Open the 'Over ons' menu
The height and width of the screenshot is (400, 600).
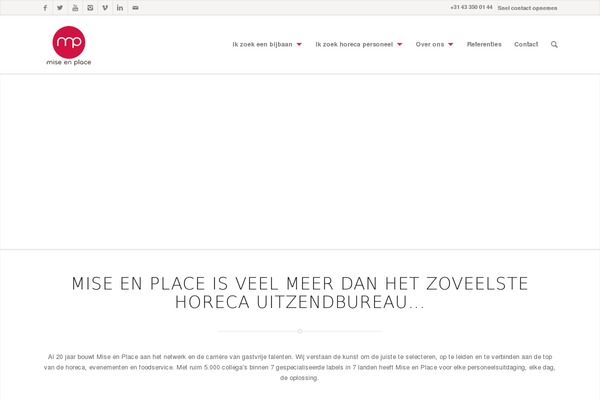[x=430, y=44]
